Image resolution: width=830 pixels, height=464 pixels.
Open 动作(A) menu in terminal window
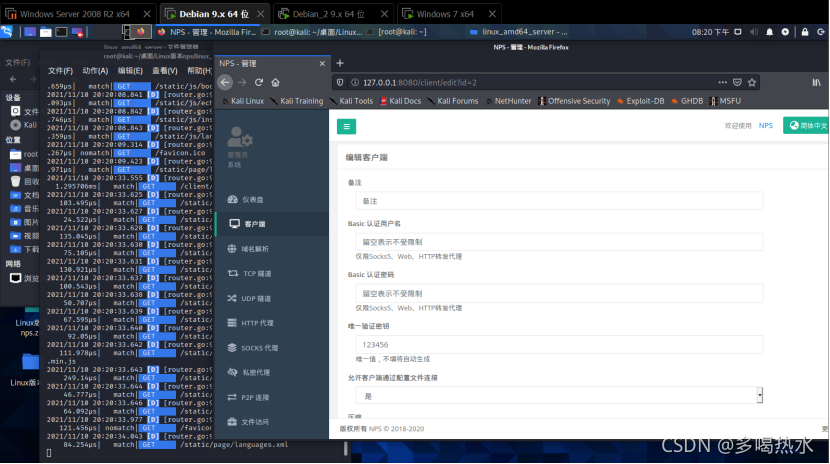95,71
